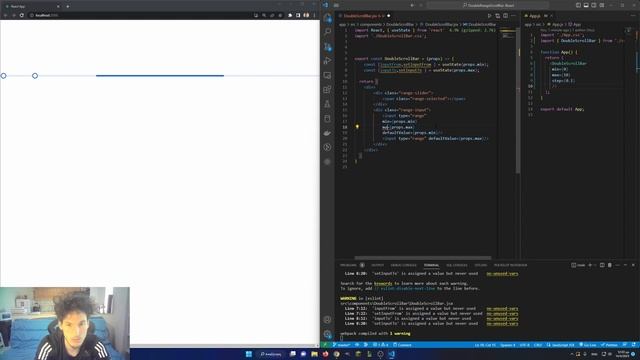Change language mode JavaScript JSX in status bar
This screenshot has height=360, width=640.
pyautogui.click(x=563, y=345)
